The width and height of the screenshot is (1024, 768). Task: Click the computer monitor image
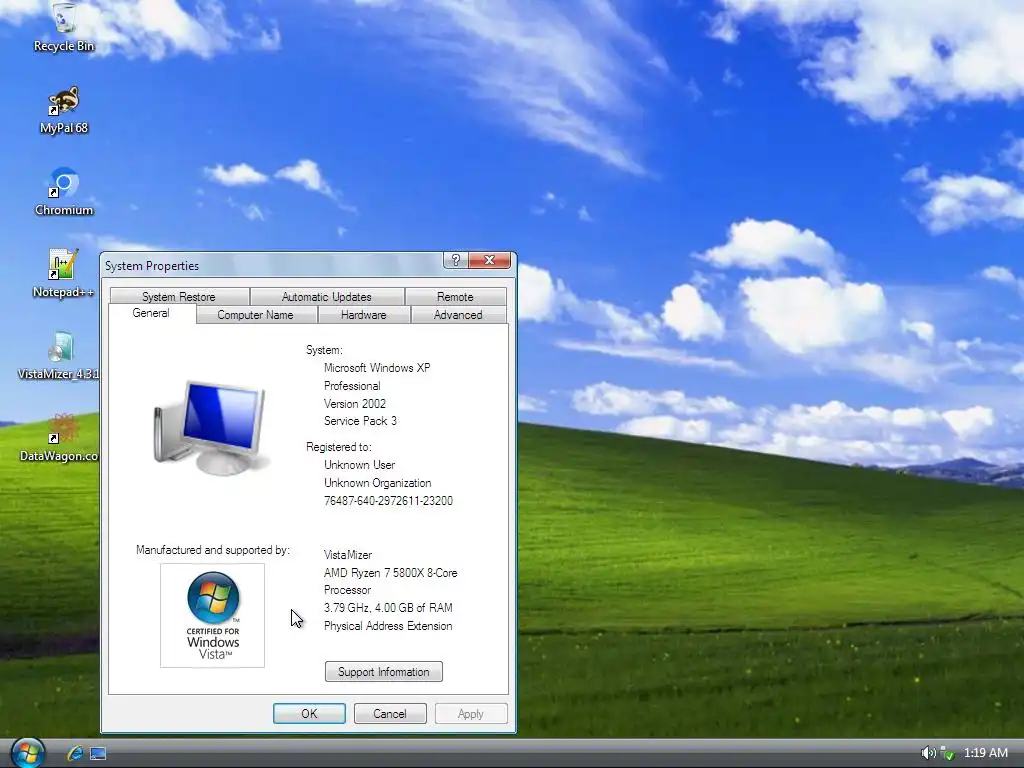212,428
